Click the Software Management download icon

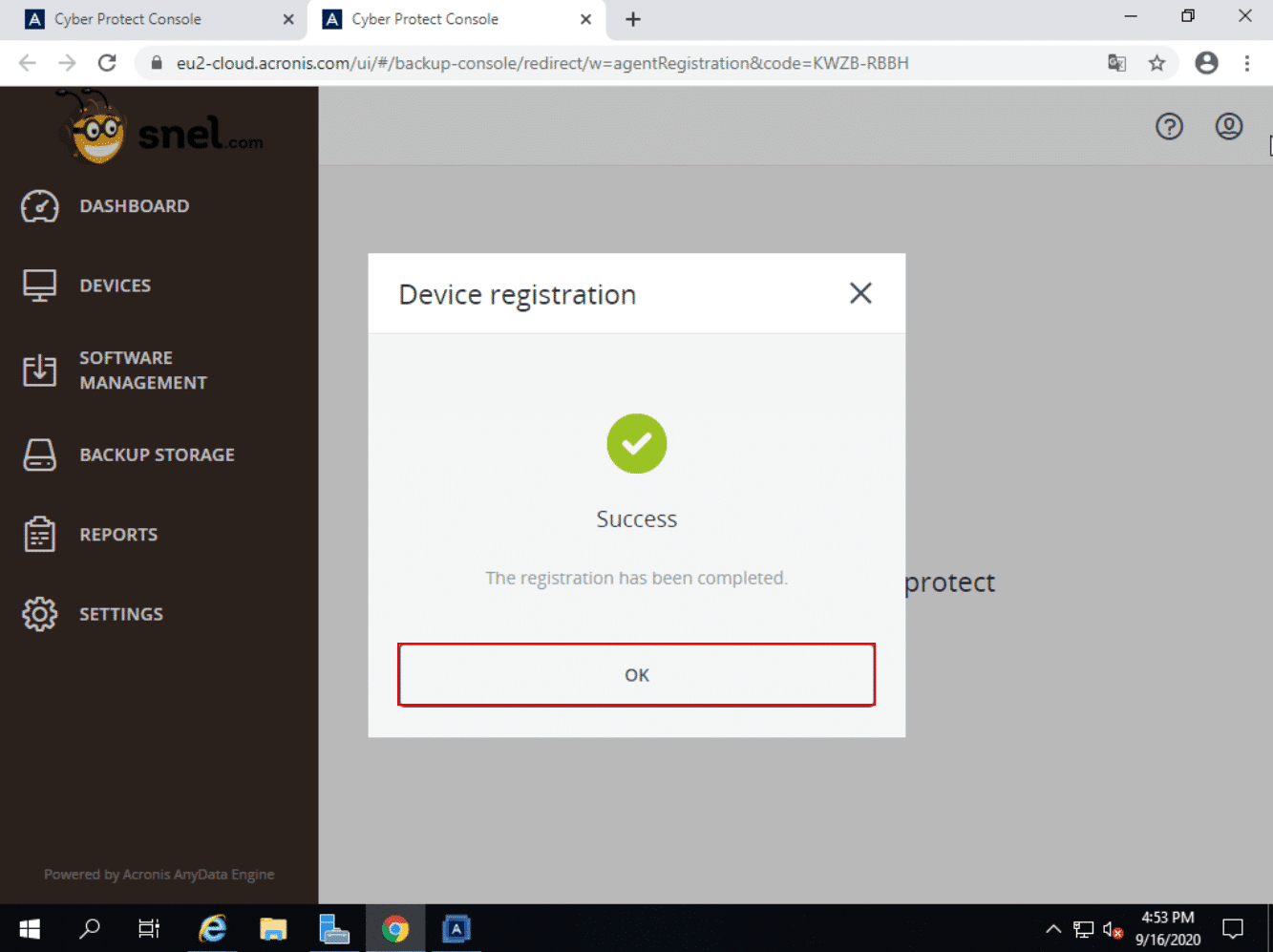click(x=39, y=370)
